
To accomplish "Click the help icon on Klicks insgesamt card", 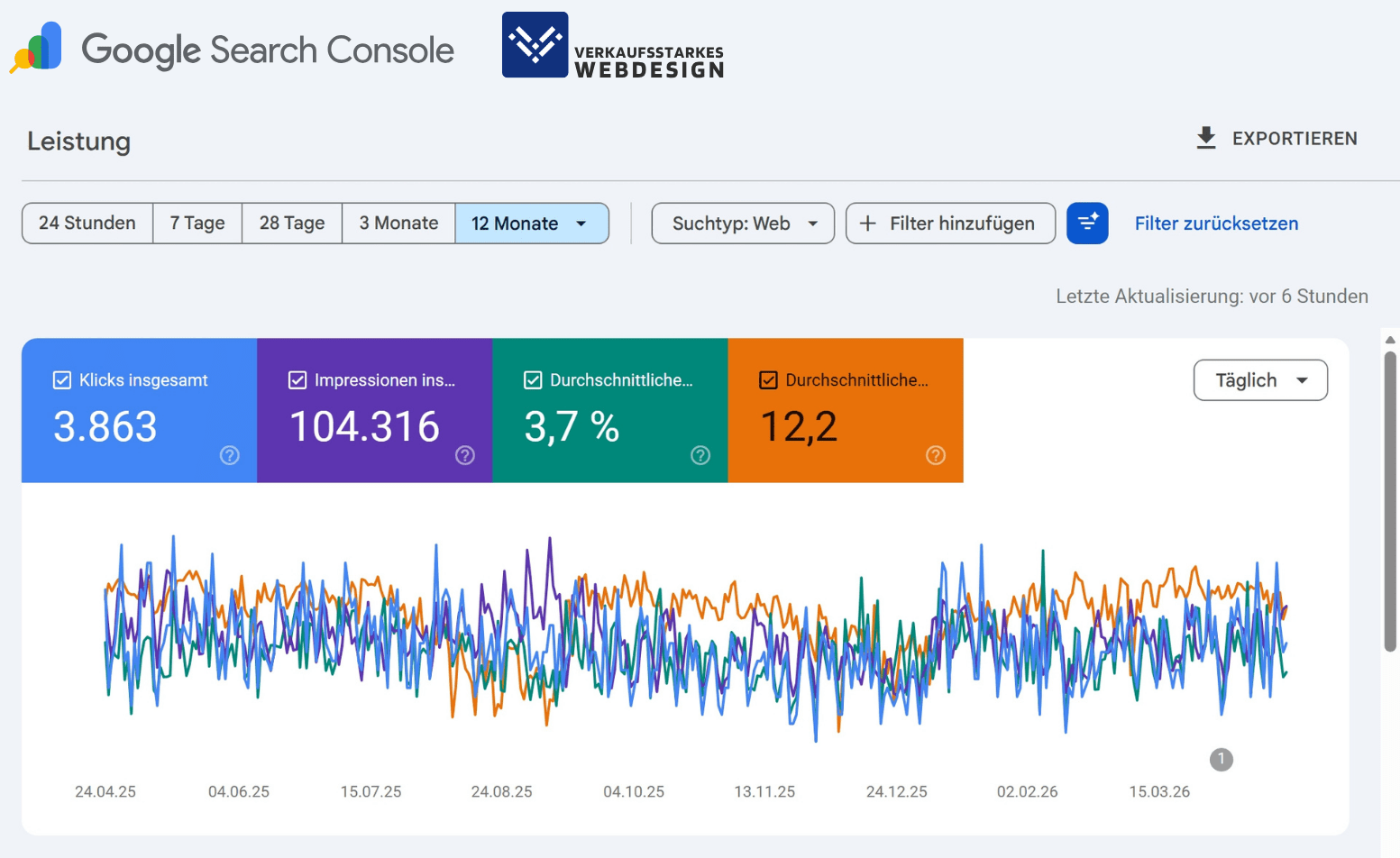I will coord(229,455).
